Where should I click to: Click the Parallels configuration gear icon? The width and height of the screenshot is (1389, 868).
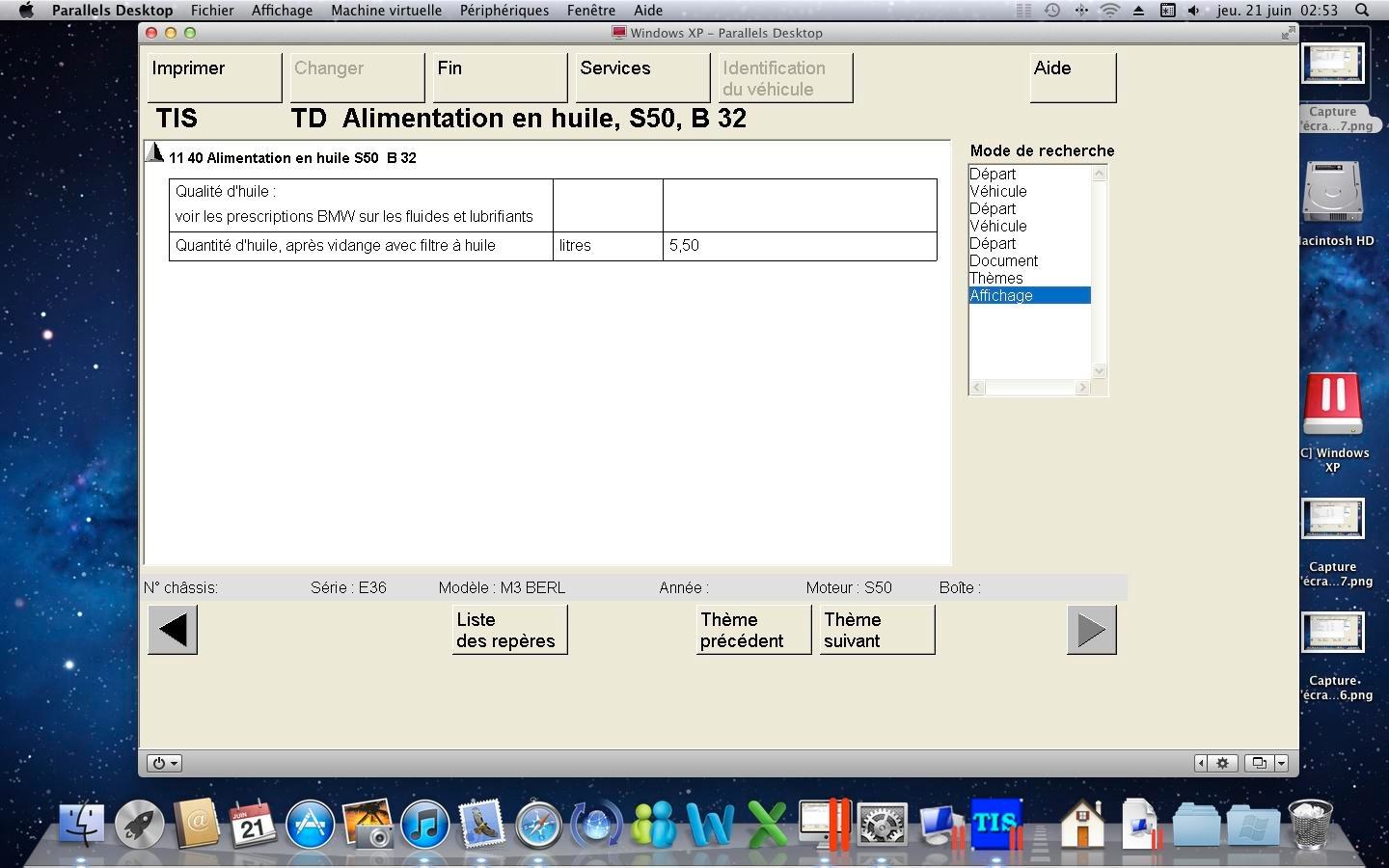pyautogui.click(x=1222, y=763)
